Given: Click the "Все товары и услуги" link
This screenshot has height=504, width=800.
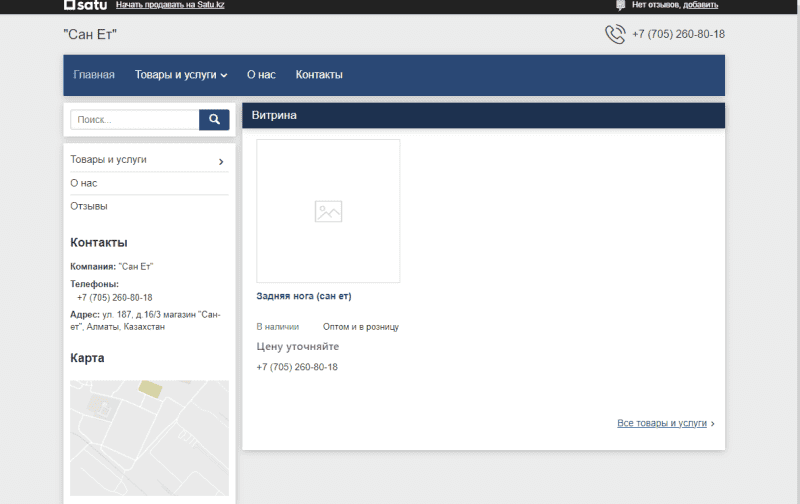Looking at the screenshot, I should (662, 423).
